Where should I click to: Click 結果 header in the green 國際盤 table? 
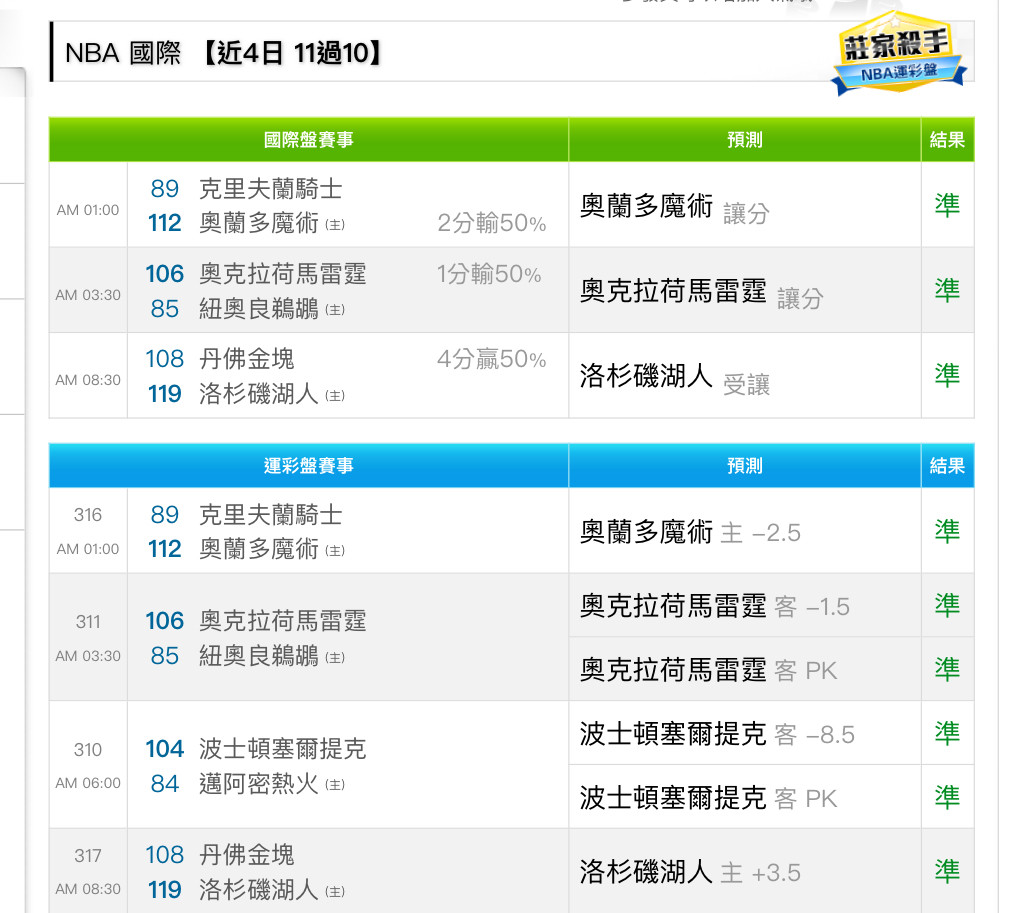[947, 139]
